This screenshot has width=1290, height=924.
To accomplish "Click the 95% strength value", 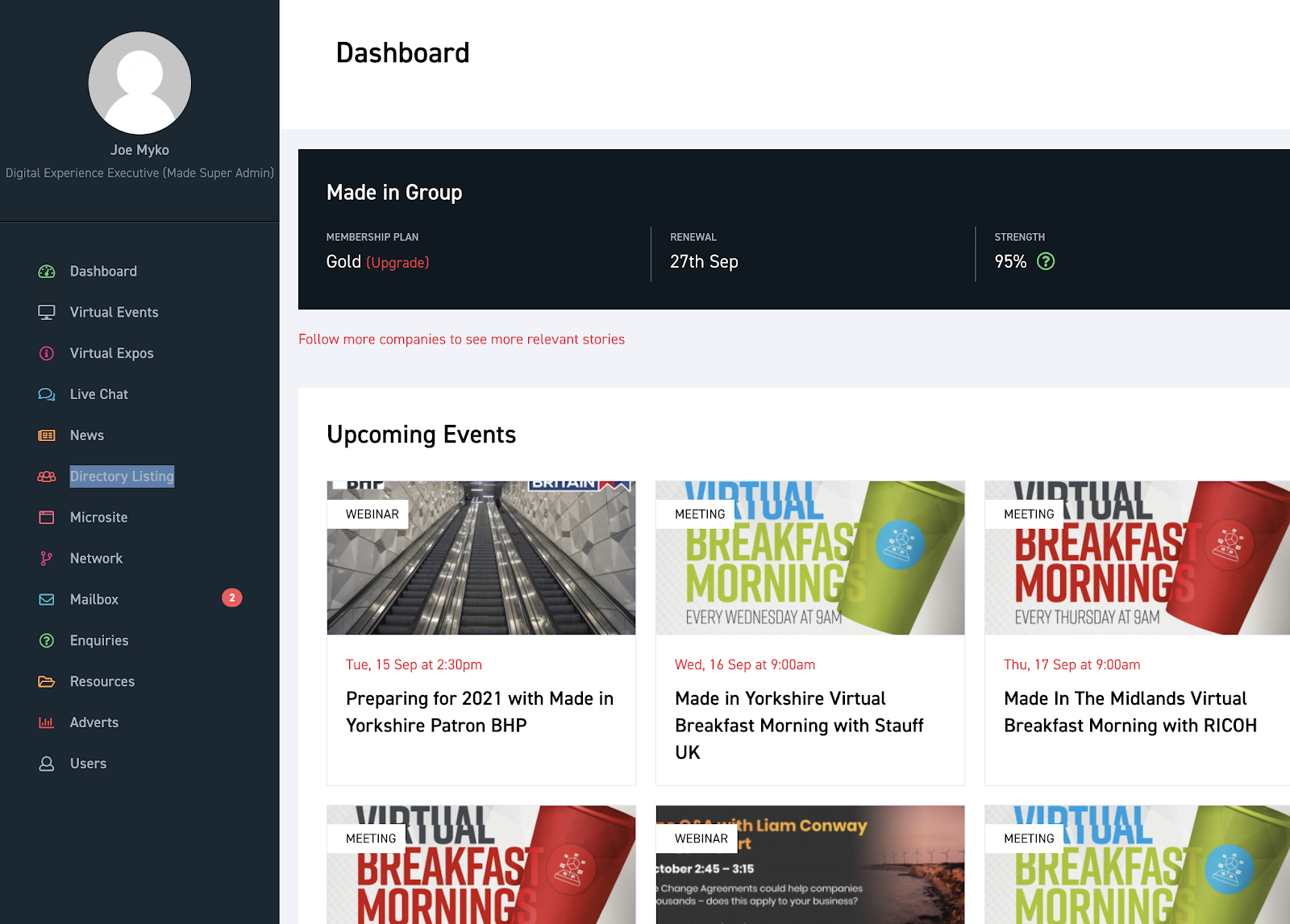I will 1010,262.
